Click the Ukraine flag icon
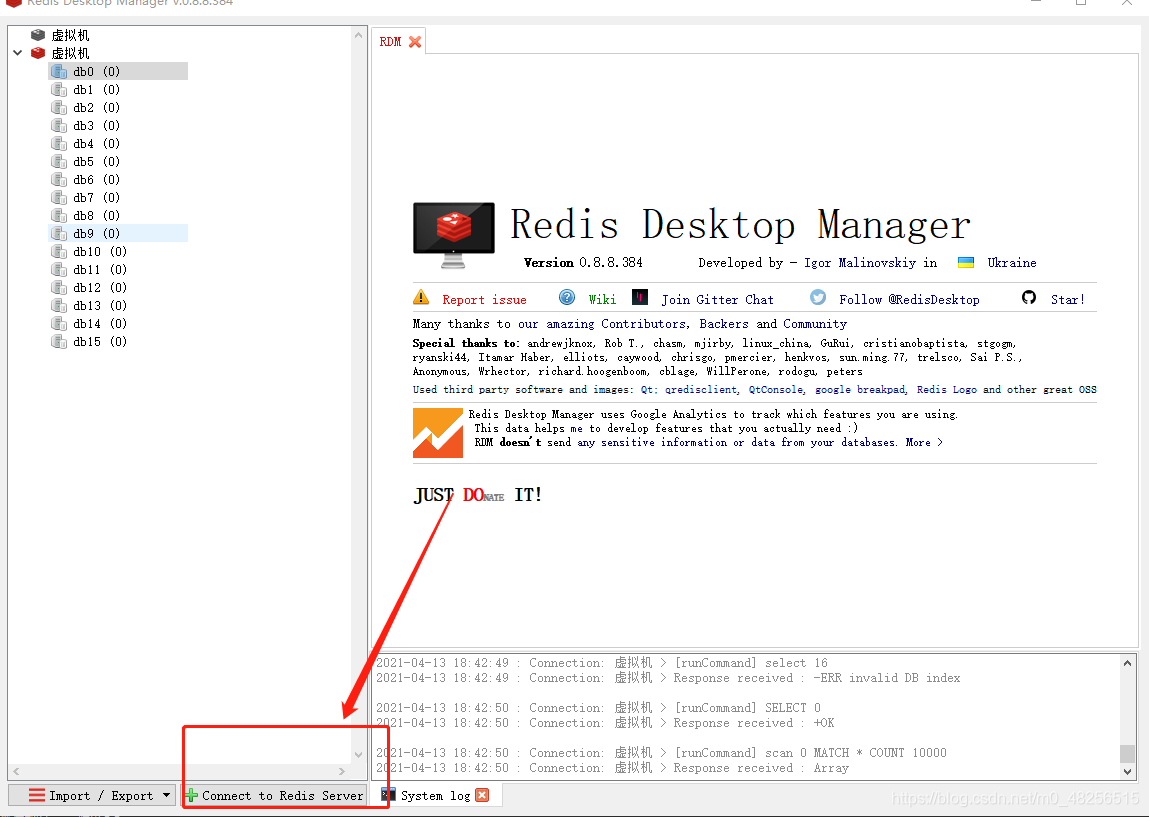Screen dimensions: 1149x817 966,262
